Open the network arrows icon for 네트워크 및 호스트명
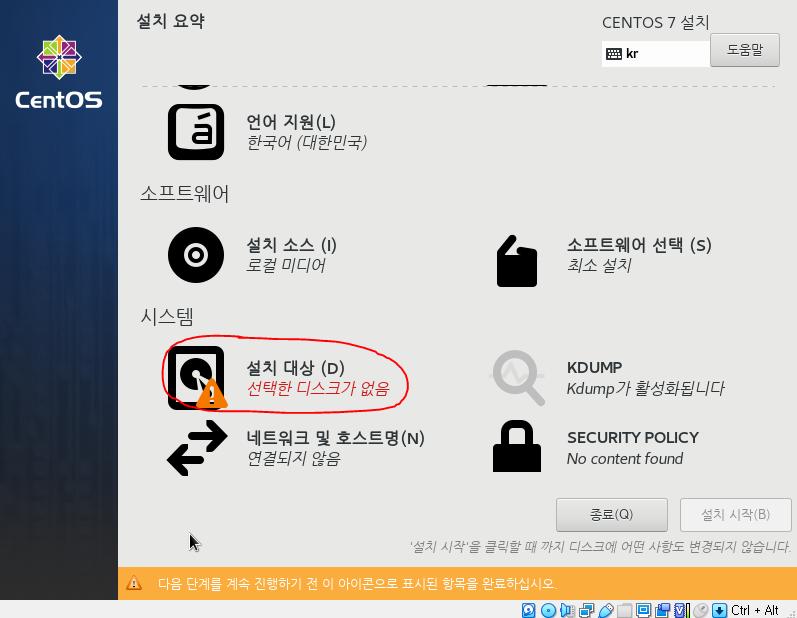The width and height of the screenshot is (797, 618). click(197, 448)
